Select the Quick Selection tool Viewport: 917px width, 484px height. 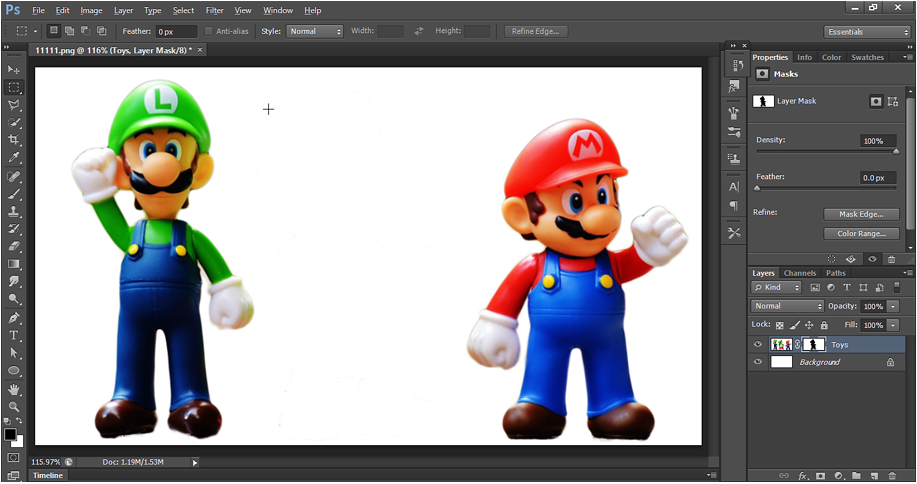13,122
